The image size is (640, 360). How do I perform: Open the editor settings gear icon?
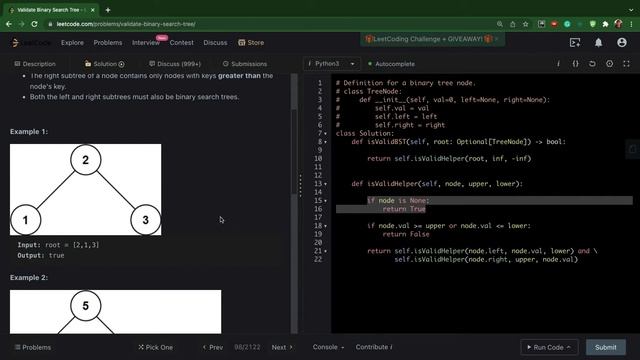(609, 64)
